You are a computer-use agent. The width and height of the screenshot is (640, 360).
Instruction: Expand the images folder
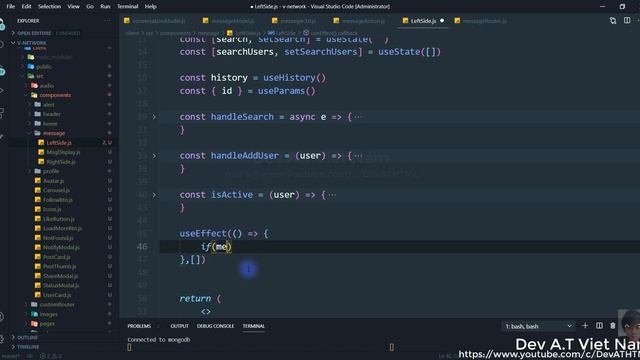pos(48,314)
